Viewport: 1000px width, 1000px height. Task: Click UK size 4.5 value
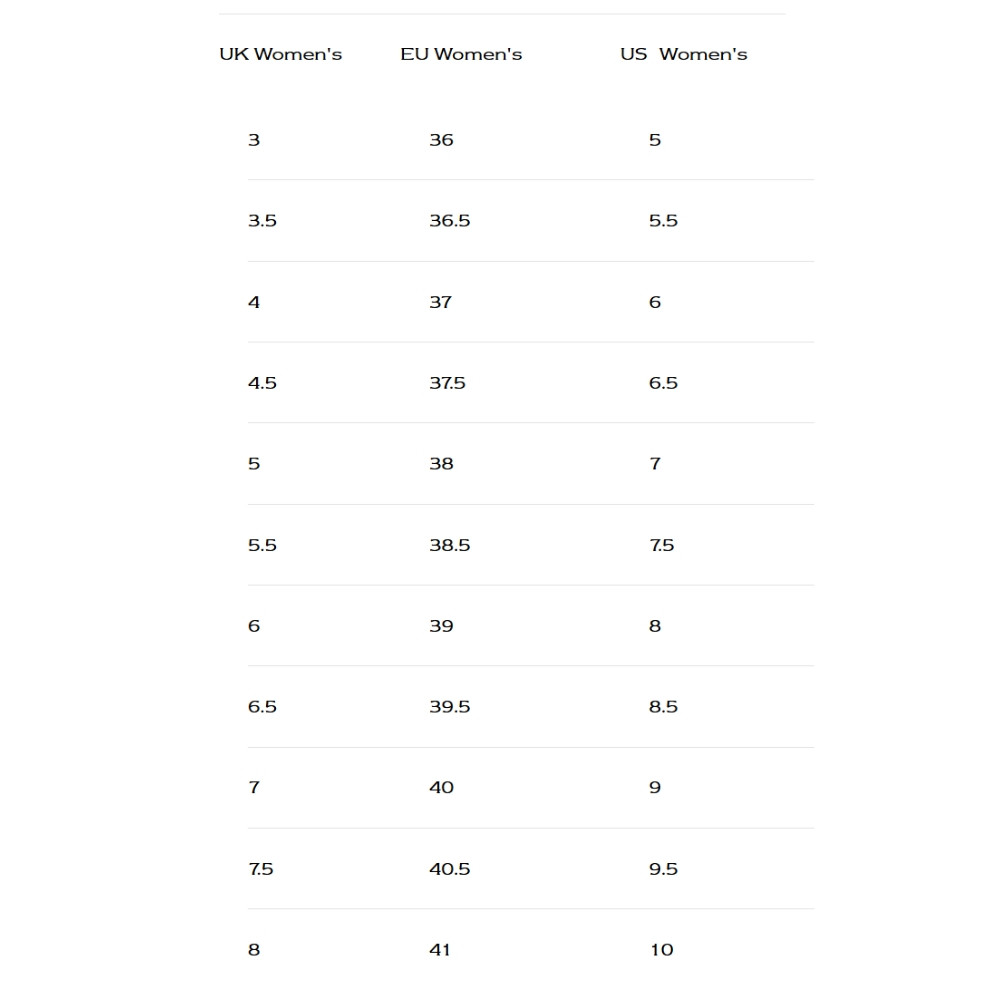tap(262, 383)
